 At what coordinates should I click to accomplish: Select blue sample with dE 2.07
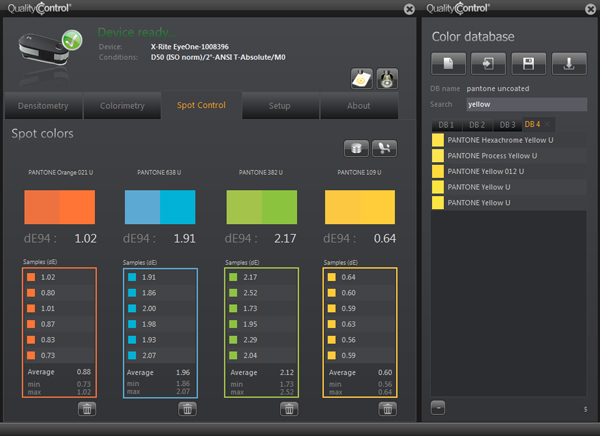[160, 355]
